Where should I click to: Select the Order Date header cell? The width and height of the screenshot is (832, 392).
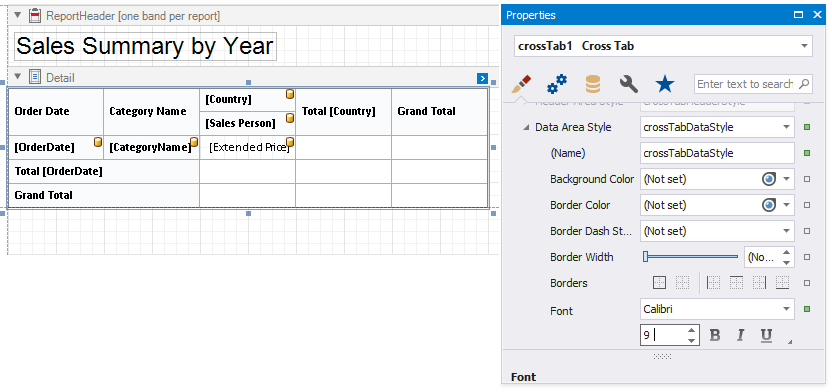click(56, 111)
